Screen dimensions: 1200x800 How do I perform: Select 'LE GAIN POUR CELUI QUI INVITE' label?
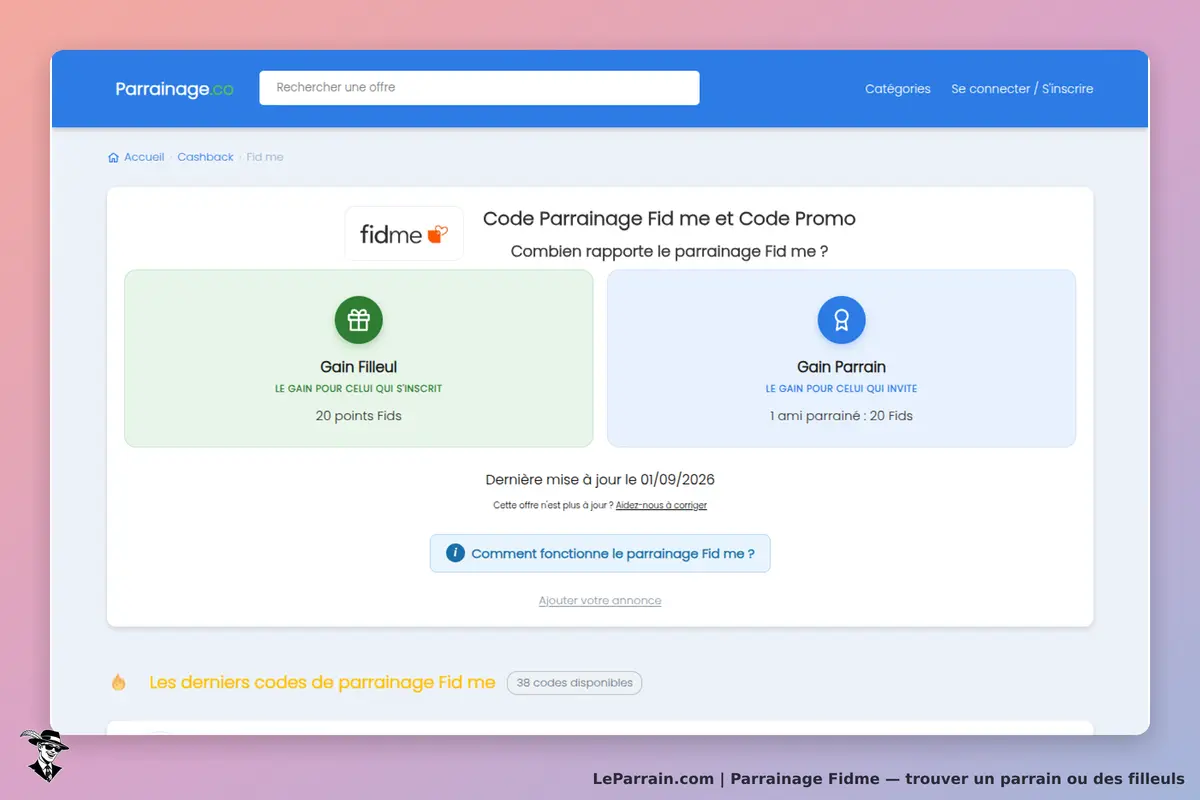click(841, 388)
